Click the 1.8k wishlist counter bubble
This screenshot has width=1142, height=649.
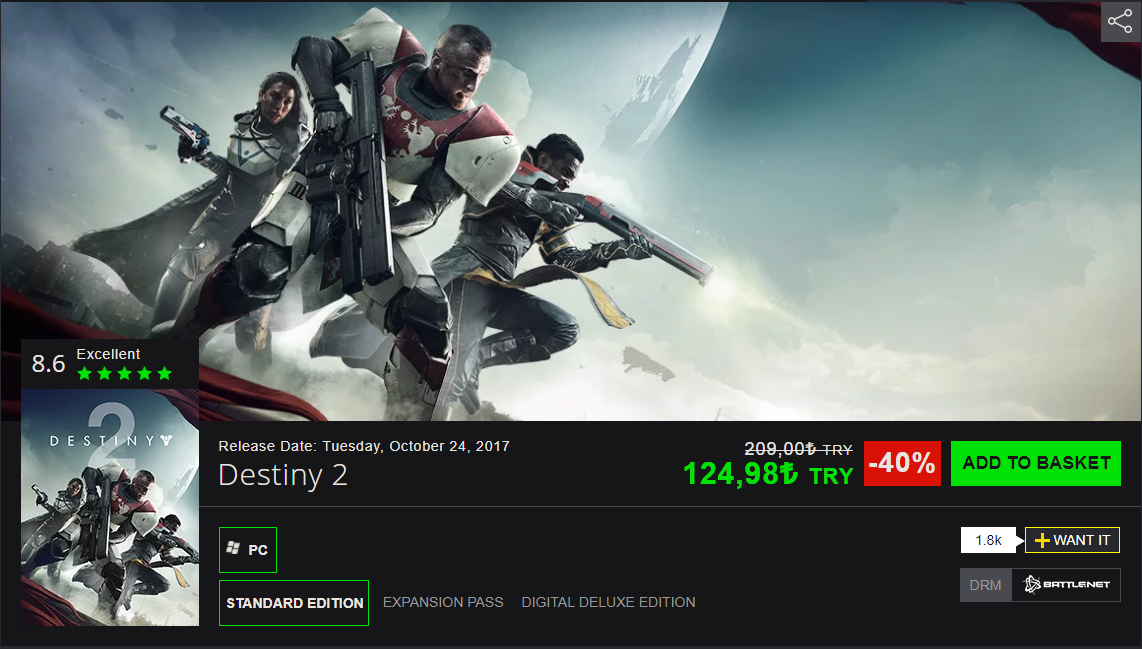click(988, 540)
